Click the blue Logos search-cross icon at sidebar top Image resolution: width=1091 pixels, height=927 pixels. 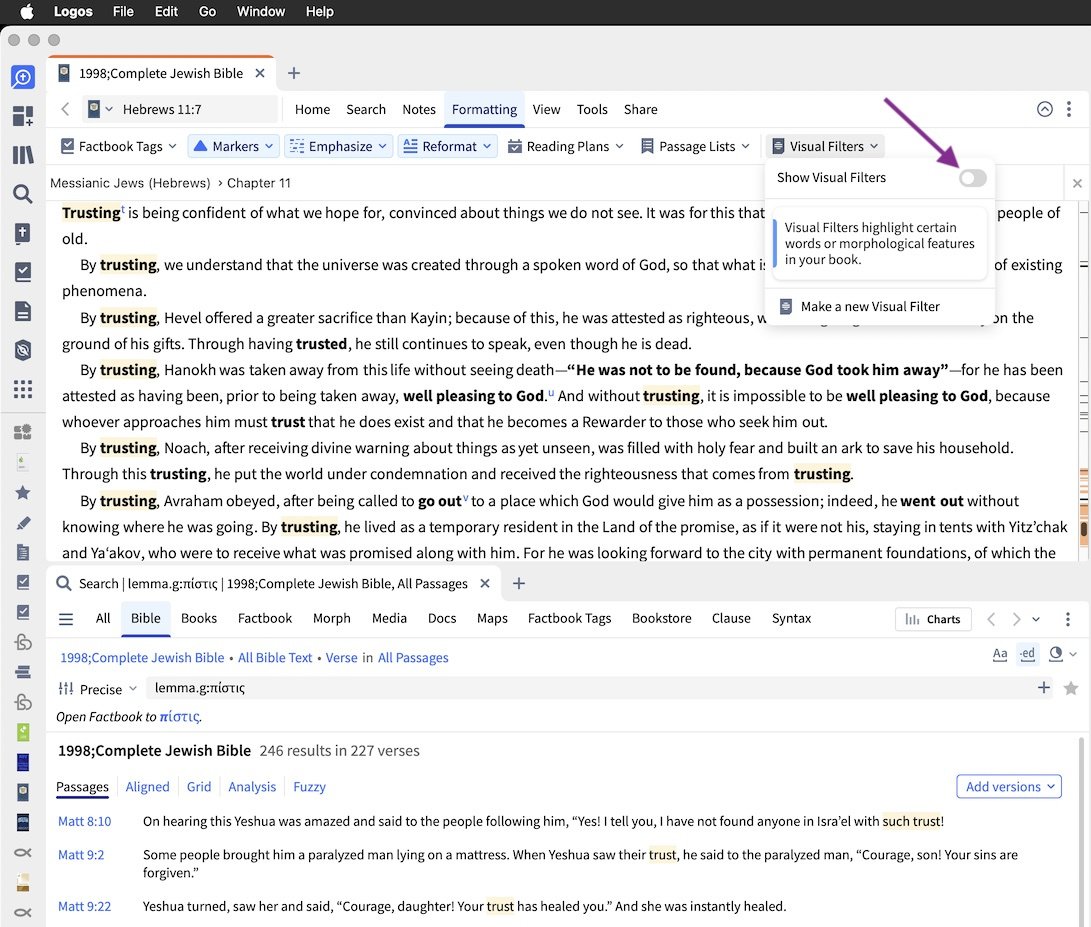pyautogui.click(x=22, y=77)
